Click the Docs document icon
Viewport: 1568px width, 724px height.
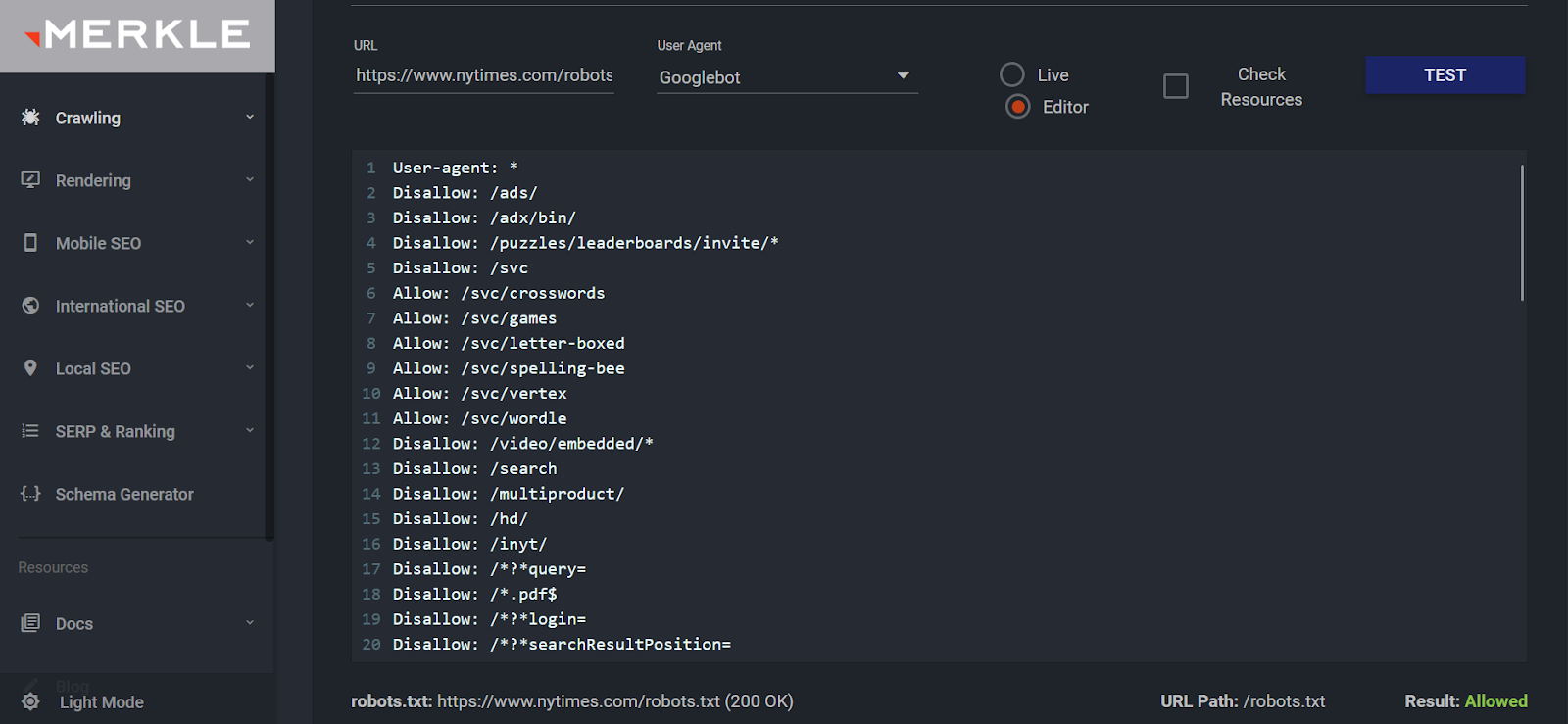click(x=30, y=623)
